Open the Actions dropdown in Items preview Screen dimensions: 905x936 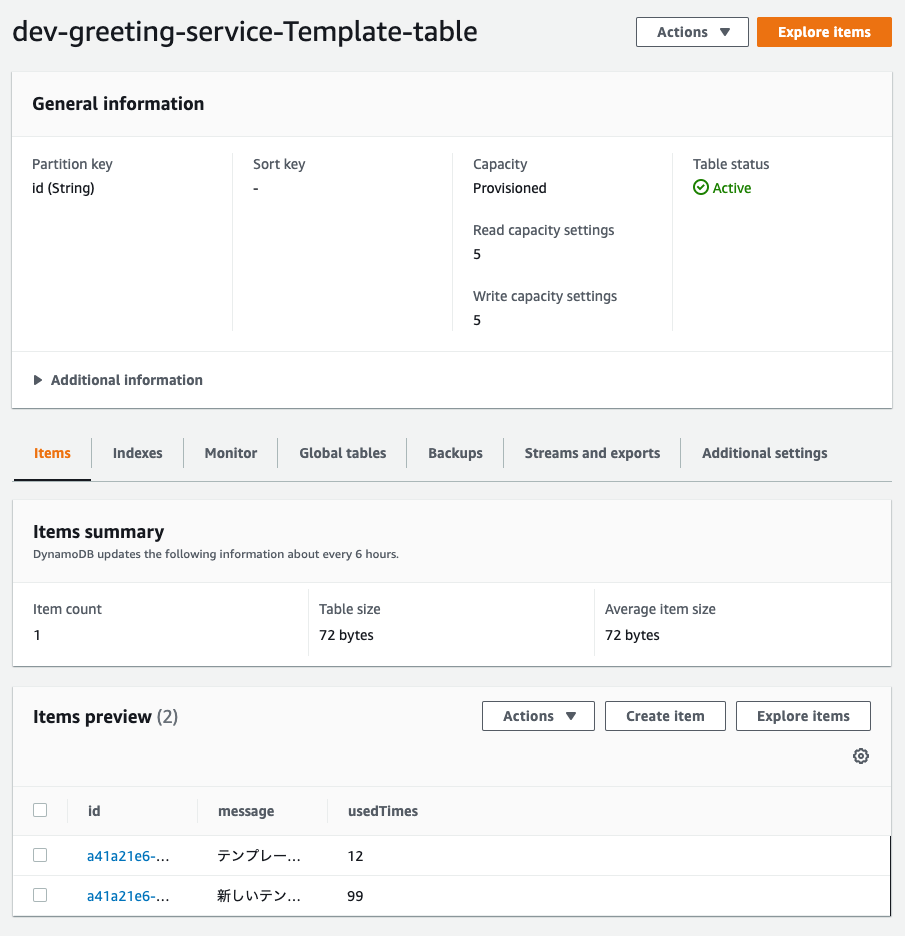[x=538, y=716]
